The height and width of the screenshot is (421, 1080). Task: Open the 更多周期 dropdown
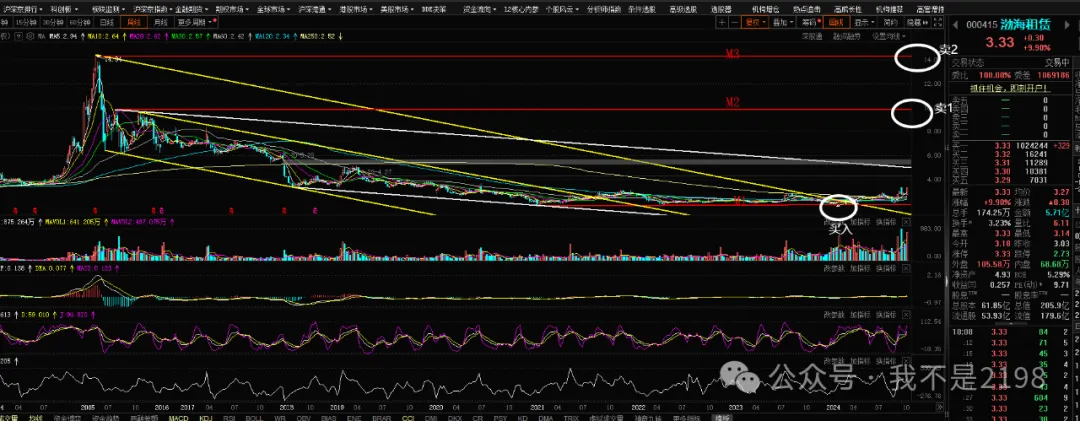[x=195, y=23]
